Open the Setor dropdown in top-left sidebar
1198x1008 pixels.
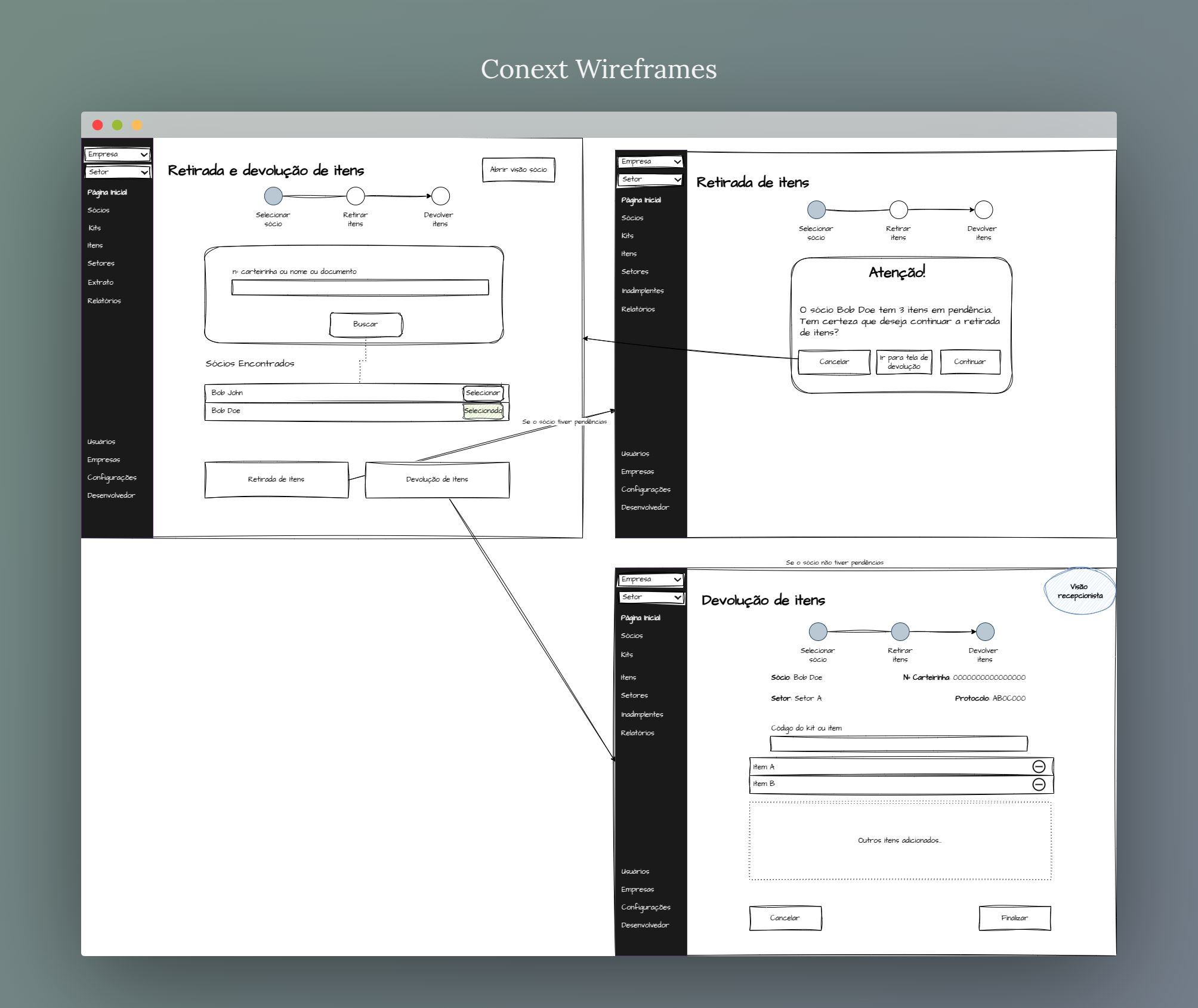pos(117,172)
